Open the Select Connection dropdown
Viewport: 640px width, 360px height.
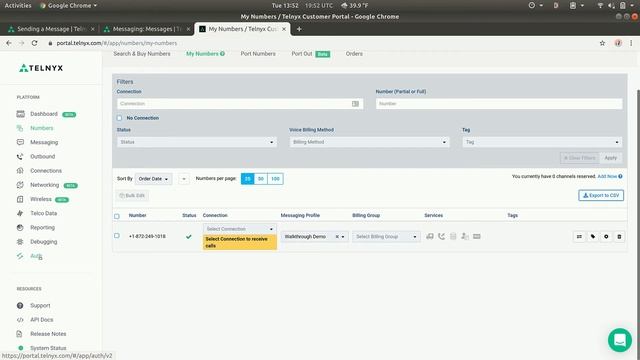240,229
